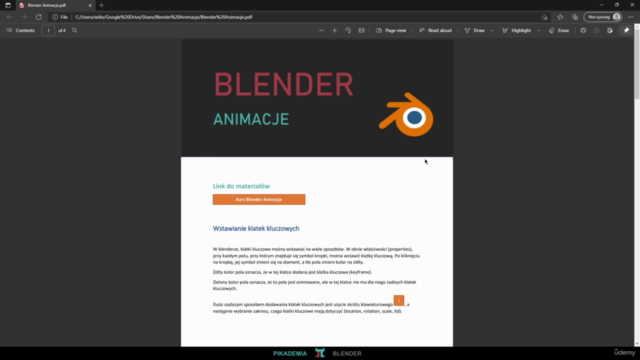The image size is (640, 360).
Task: Select the Highlight tool
Action: (x=516, y=31)
